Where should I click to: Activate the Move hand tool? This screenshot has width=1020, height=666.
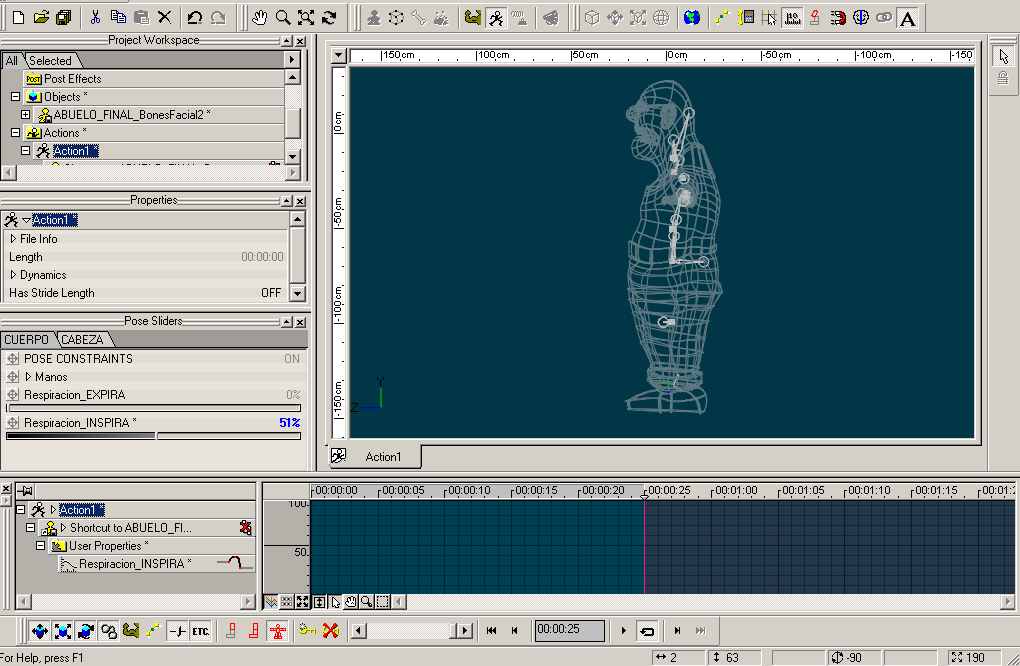pyautogui.click(x=260, y=17)
